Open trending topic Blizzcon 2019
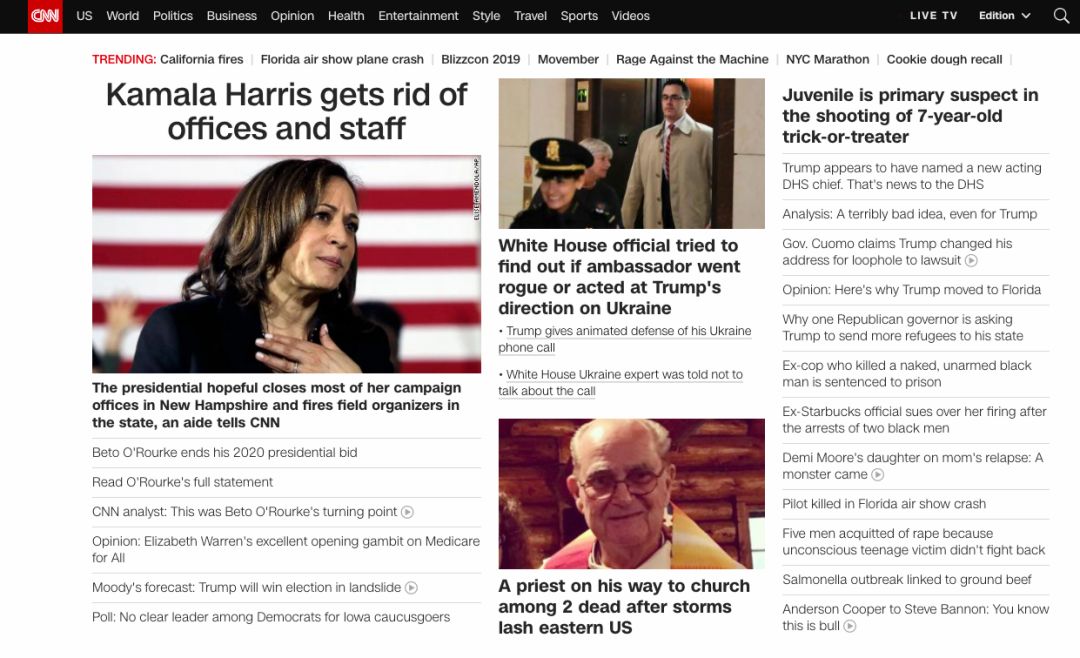 point(481,59)
